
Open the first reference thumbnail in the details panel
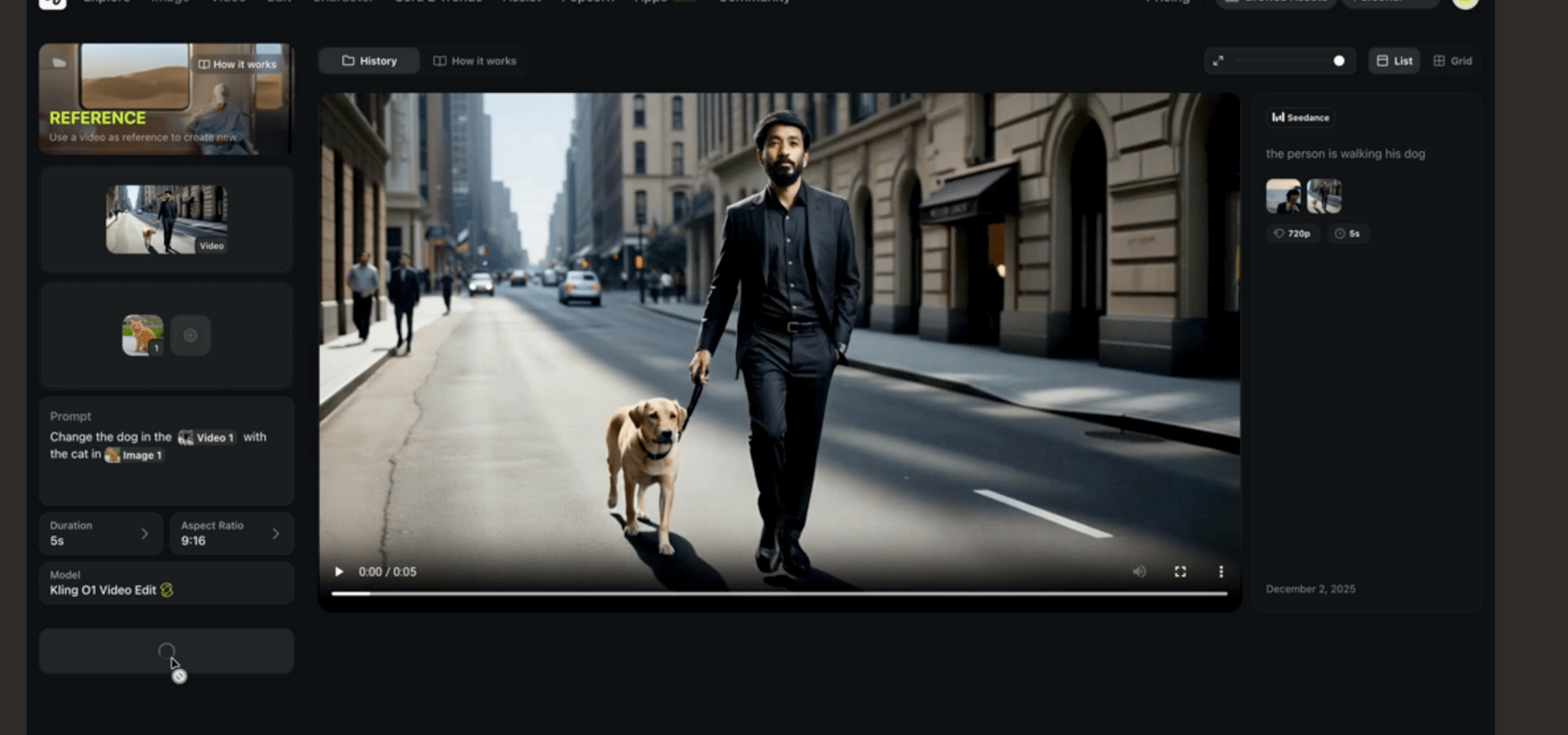click(1284, 197)
